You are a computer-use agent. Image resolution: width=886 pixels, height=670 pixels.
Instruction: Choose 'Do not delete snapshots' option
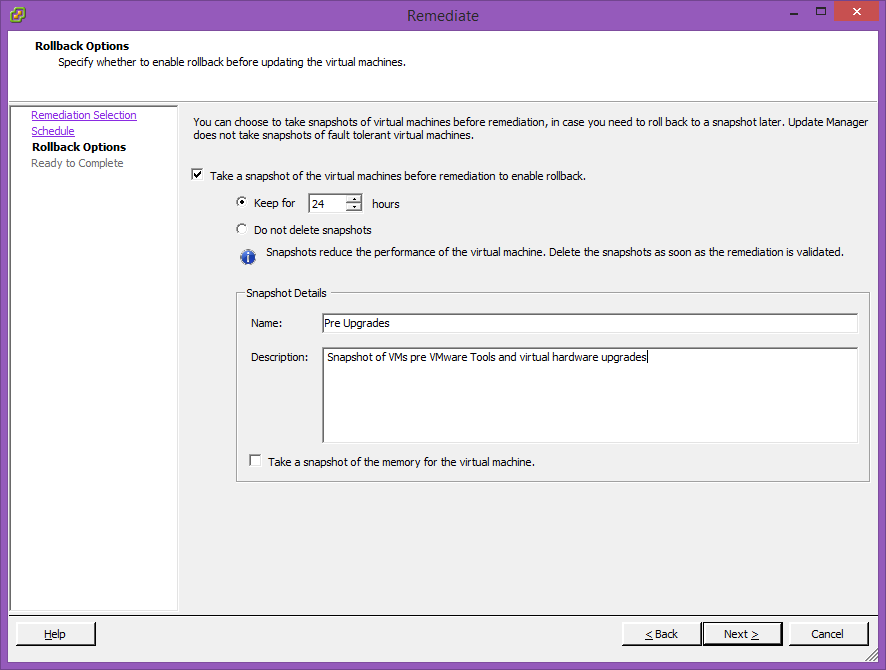point(241,229)
